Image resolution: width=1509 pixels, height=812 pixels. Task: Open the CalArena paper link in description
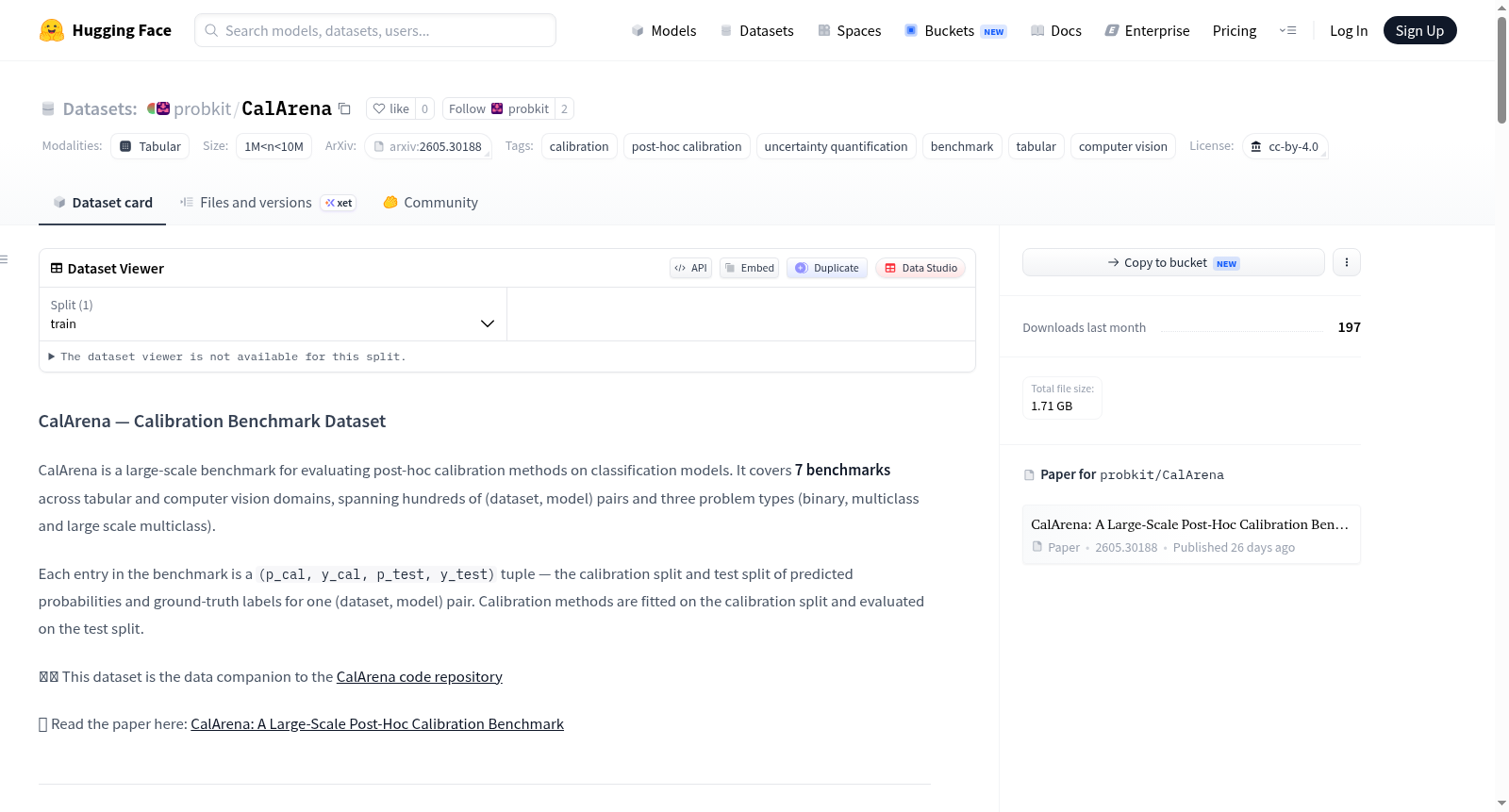pos(377,723)
